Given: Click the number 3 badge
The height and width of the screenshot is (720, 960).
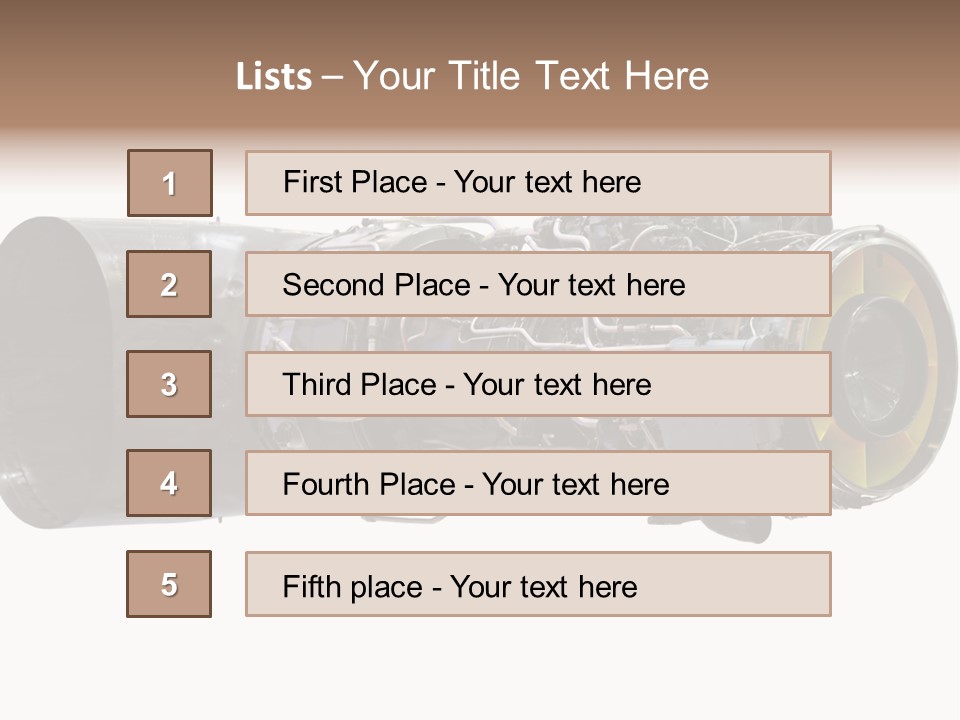Looking at the screenshot, I should coord(169,384).
